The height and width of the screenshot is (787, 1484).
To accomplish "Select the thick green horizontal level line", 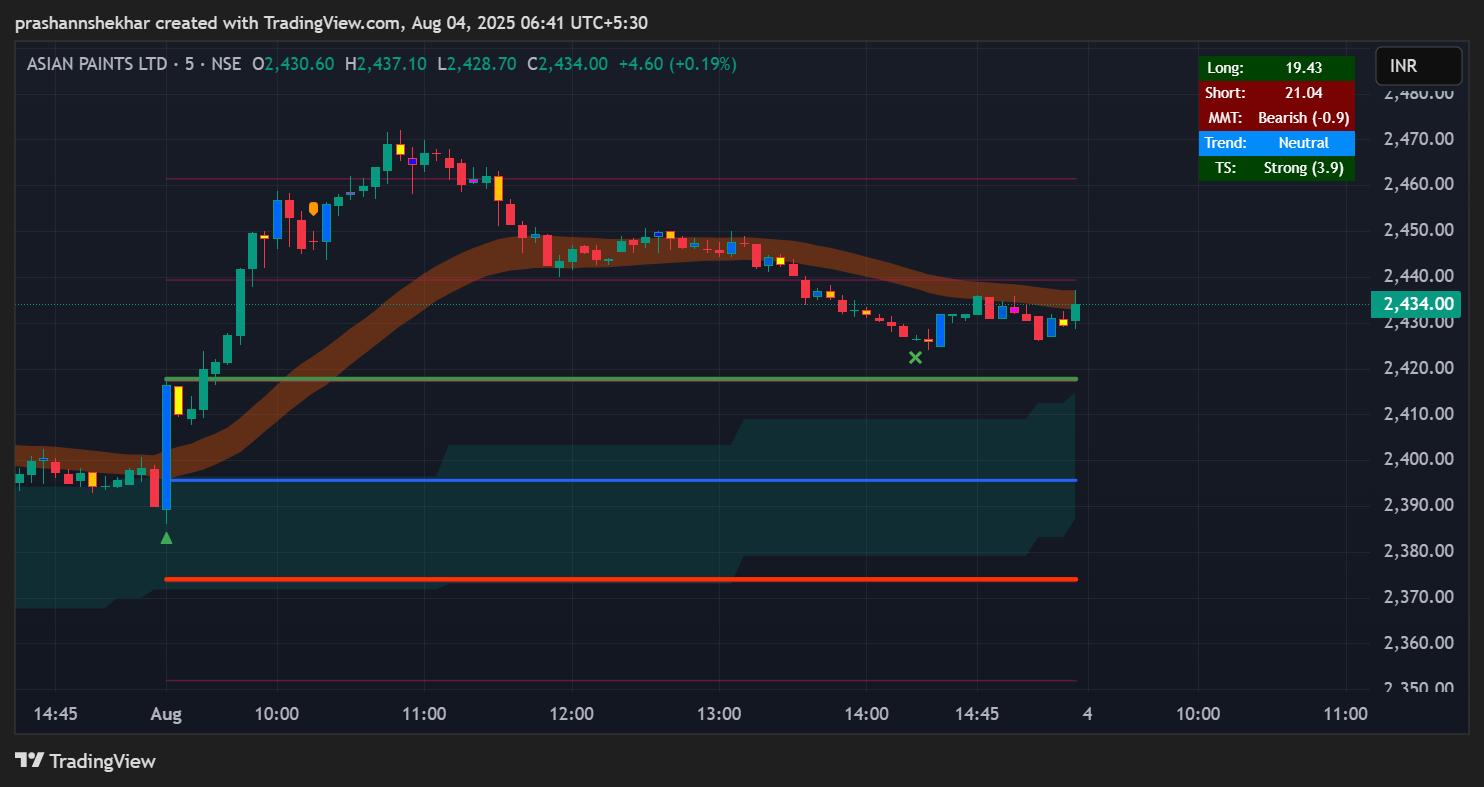I will click(x=620, y=379).
